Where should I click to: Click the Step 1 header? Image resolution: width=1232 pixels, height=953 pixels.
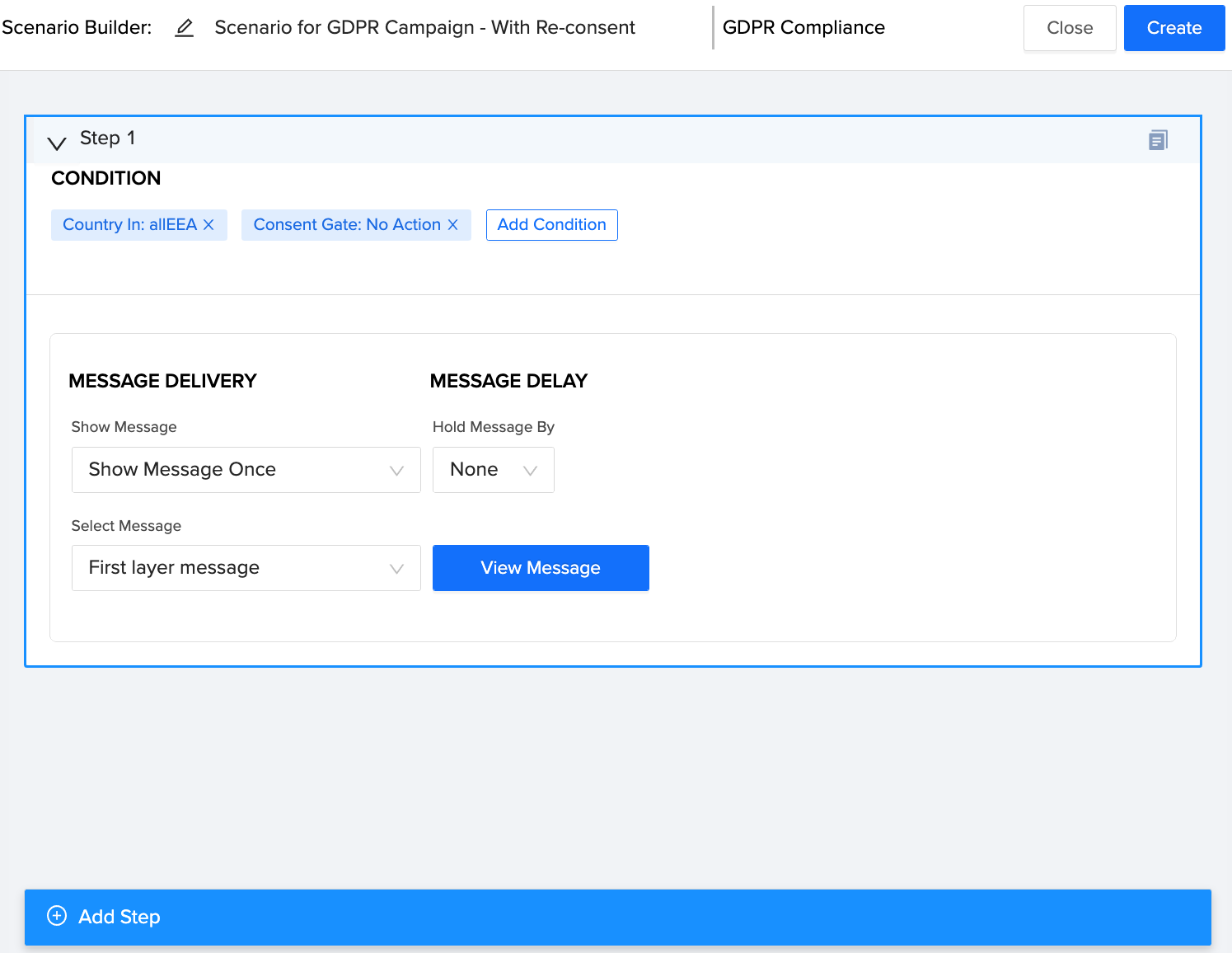pos(107,138)
